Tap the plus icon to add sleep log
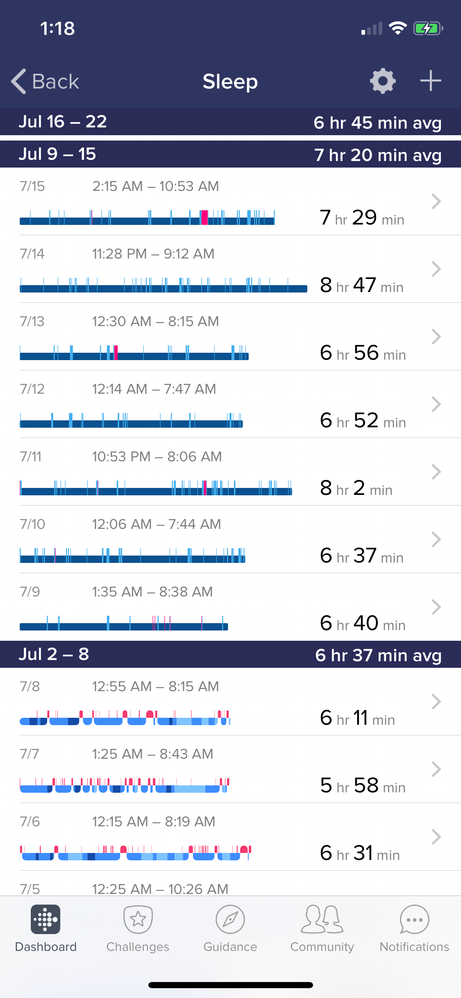 pyautogui.click(x=430, y=81)
